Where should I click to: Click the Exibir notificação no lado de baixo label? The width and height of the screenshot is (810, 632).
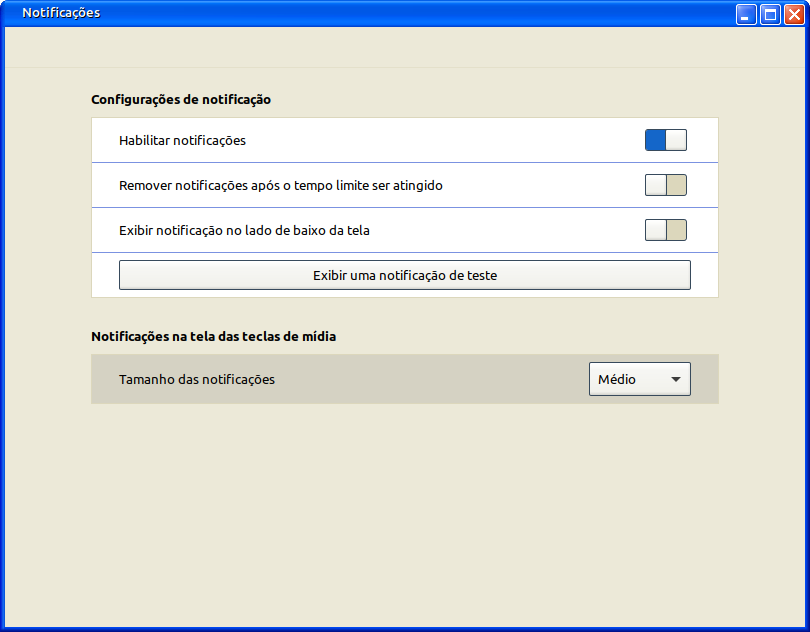tap(244, 230)
